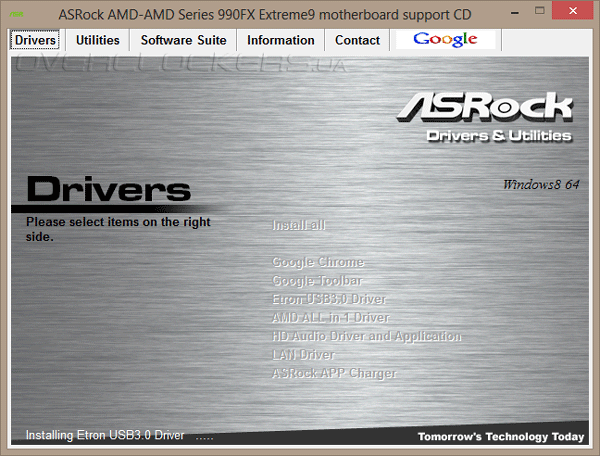Install AMD ALL in 1 Driver

point(330,318)
